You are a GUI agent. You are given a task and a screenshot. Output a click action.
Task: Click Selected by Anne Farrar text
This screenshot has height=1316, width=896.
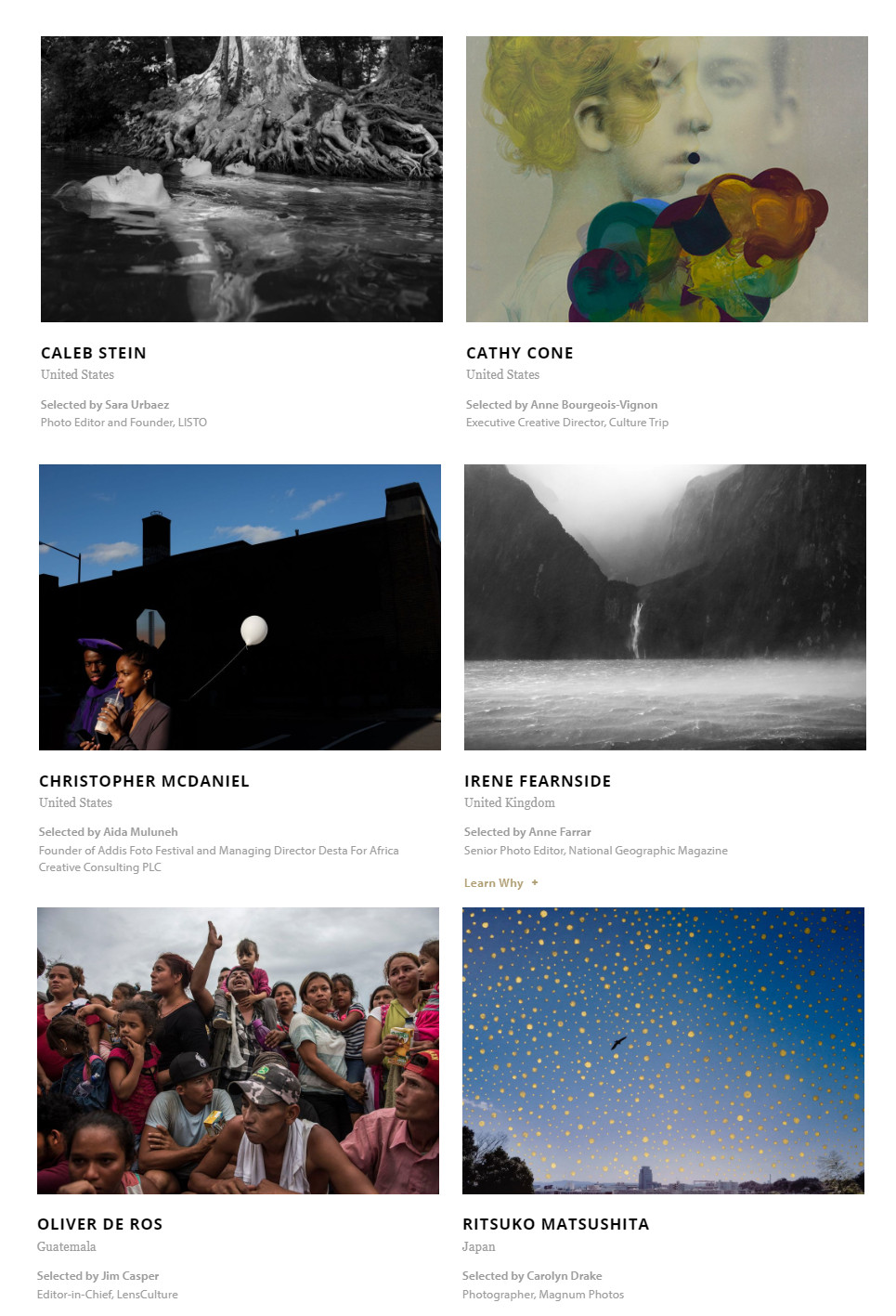(x=527, y=832)
